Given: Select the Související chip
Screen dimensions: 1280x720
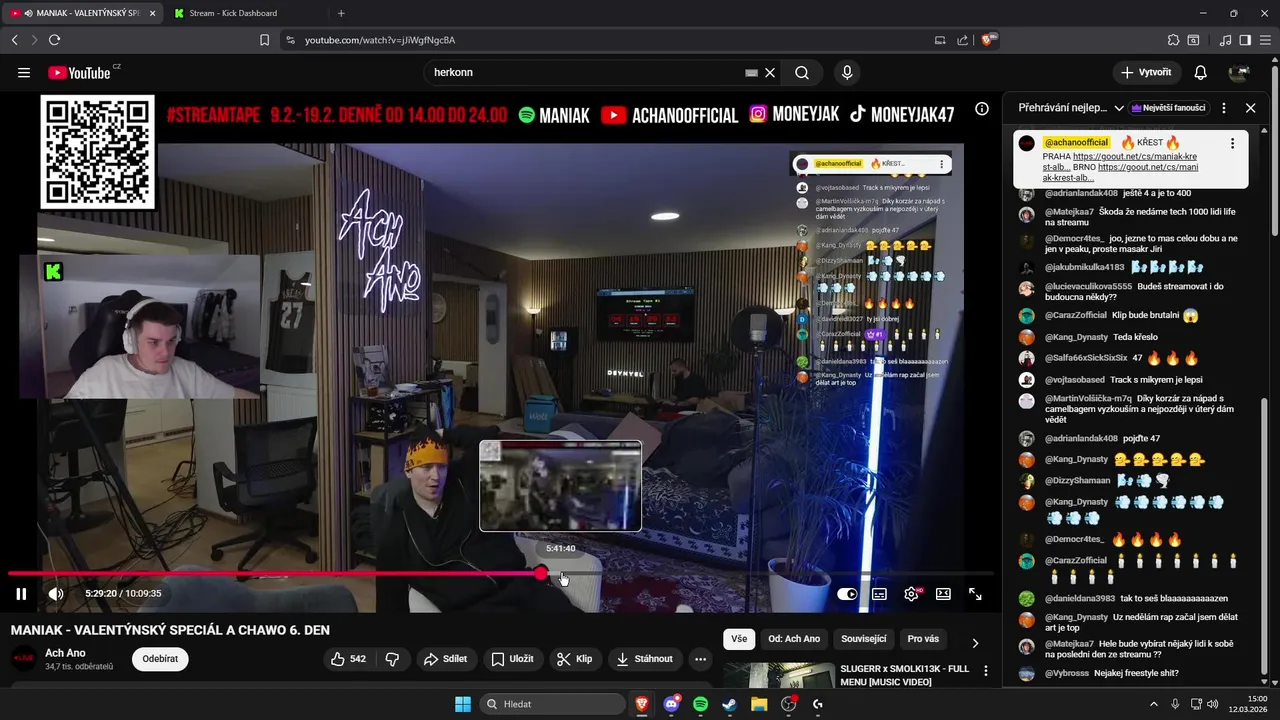Looking at the screenshot, I should pos(864,639).
